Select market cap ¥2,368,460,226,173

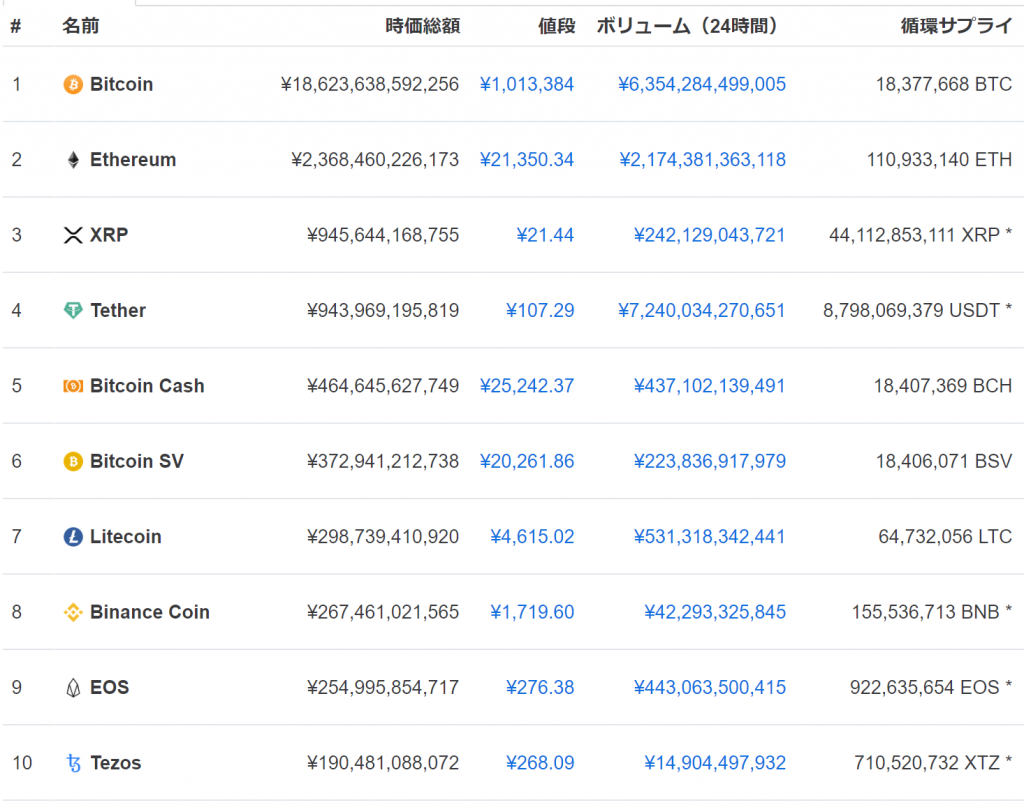pos(376,160)
